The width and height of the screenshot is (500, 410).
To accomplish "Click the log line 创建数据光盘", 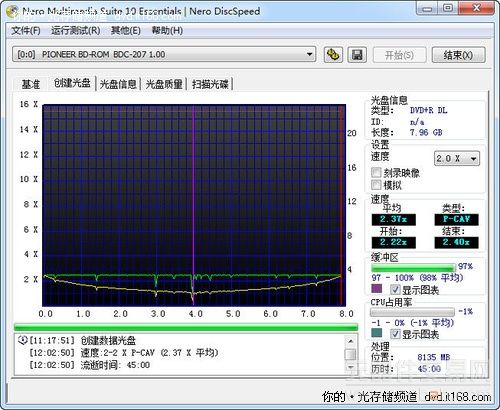I will (108, 341).
